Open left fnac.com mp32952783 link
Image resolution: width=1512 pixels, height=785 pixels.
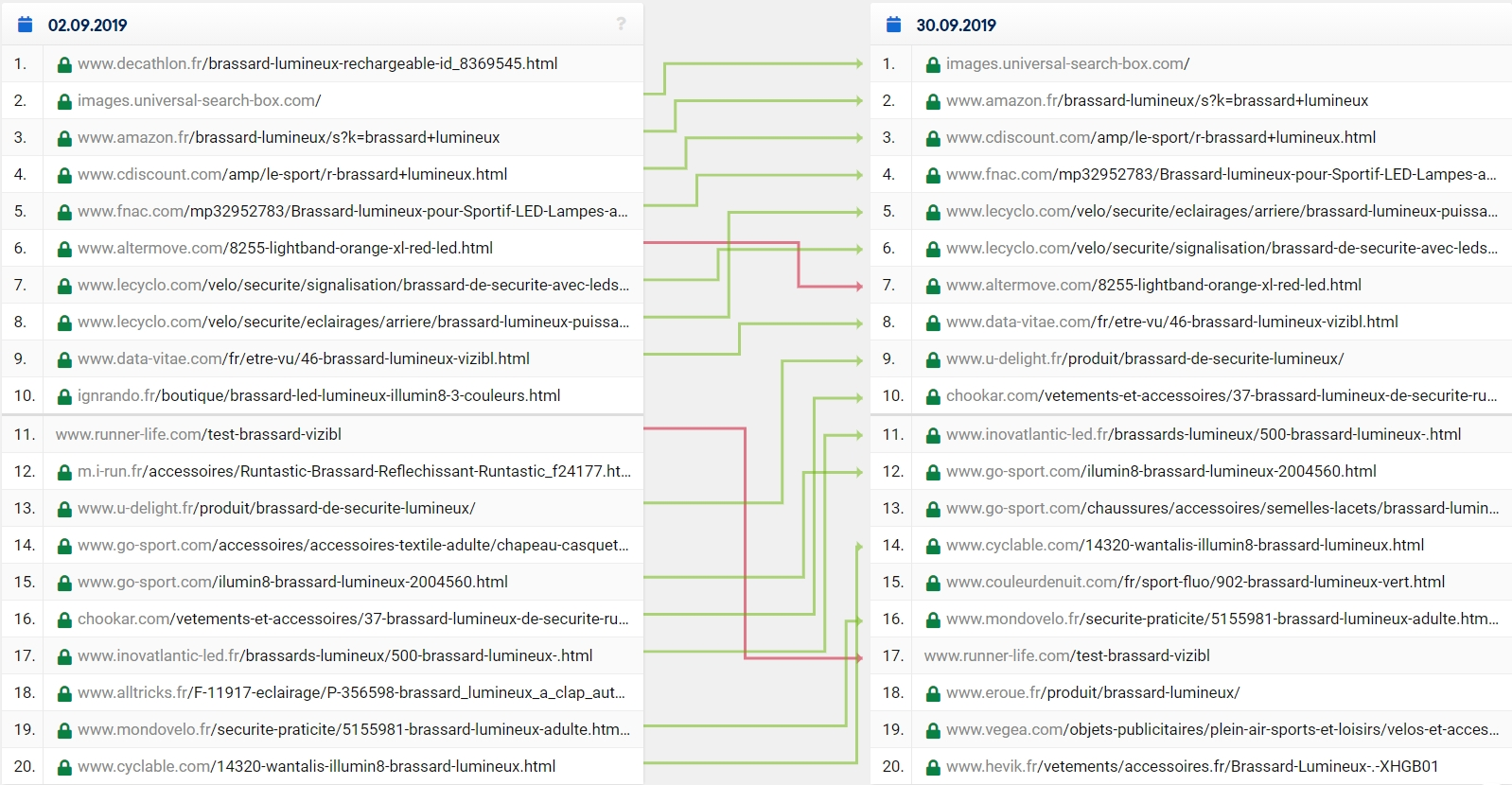[x=353, y=211]
